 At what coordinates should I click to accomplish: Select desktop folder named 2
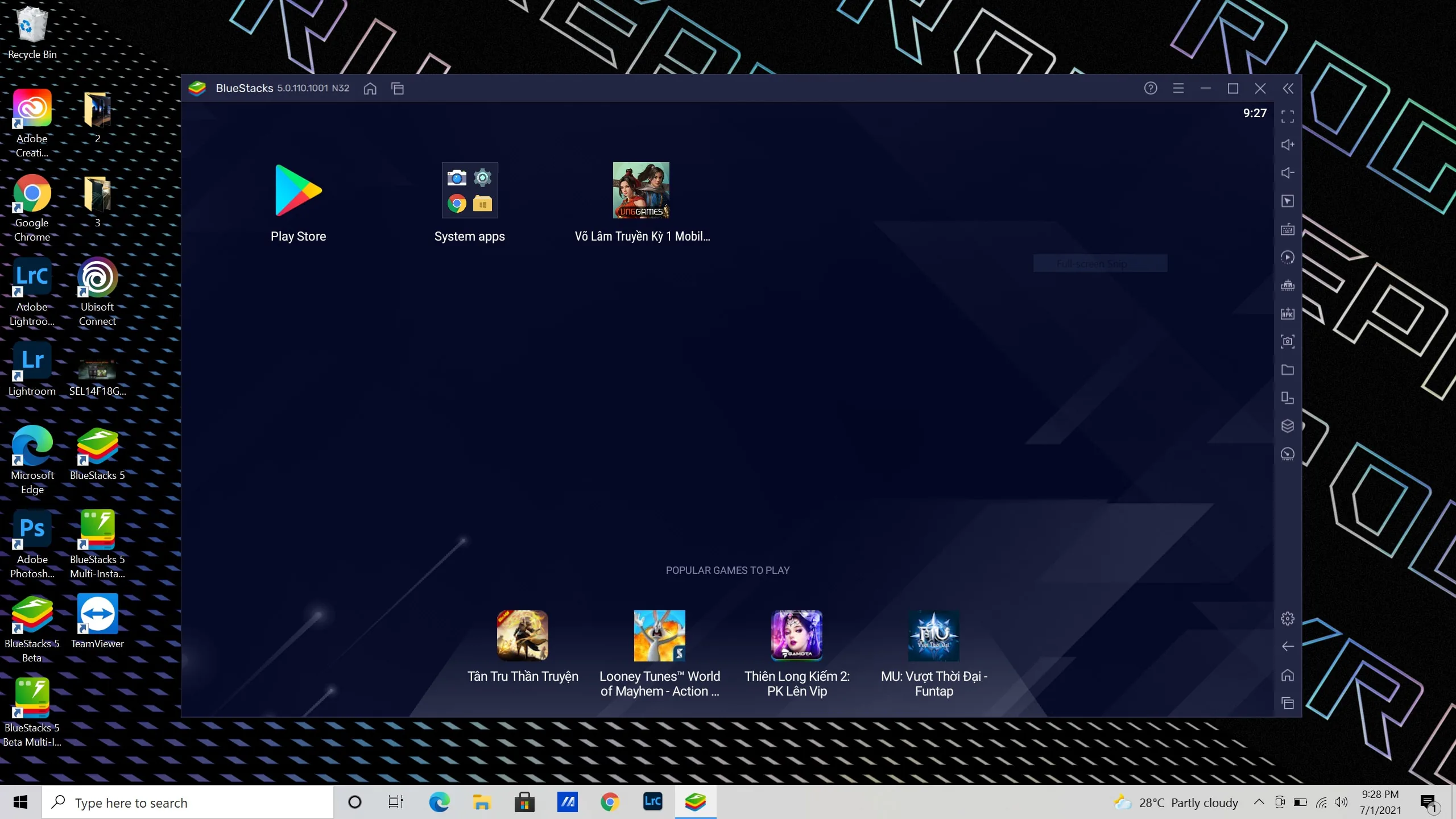(97, 117)
